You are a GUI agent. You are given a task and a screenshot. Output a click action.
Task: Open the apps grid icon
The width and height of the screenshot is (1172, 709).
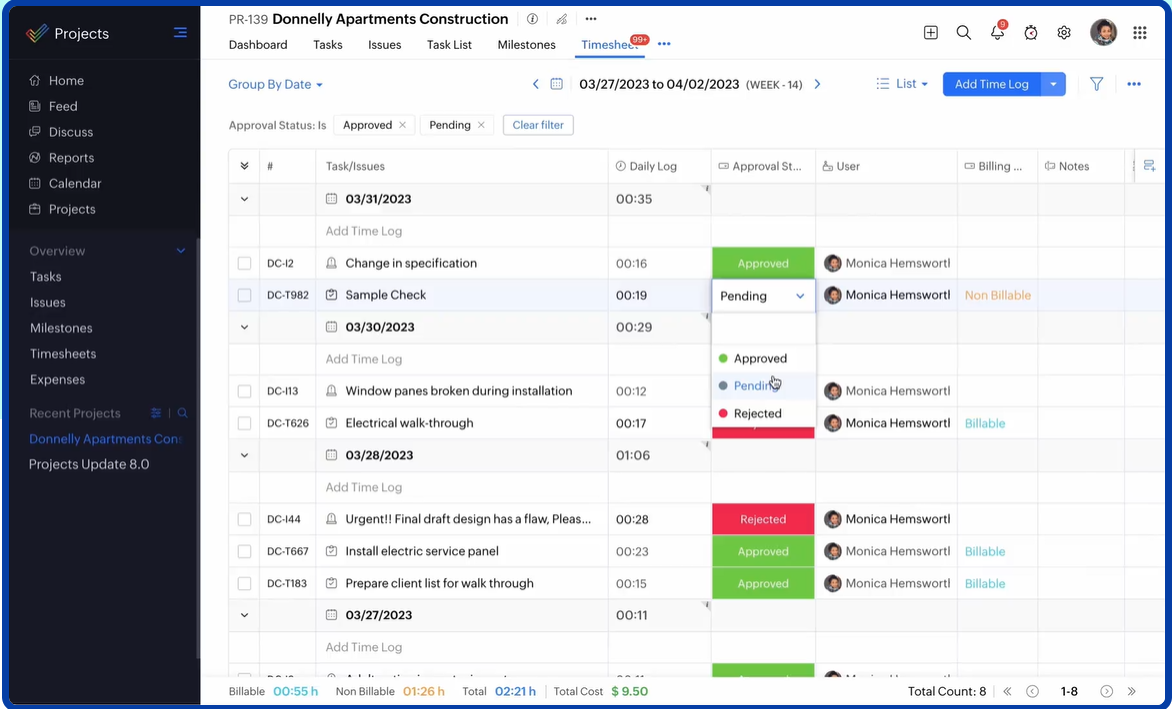click(1139, 33)
